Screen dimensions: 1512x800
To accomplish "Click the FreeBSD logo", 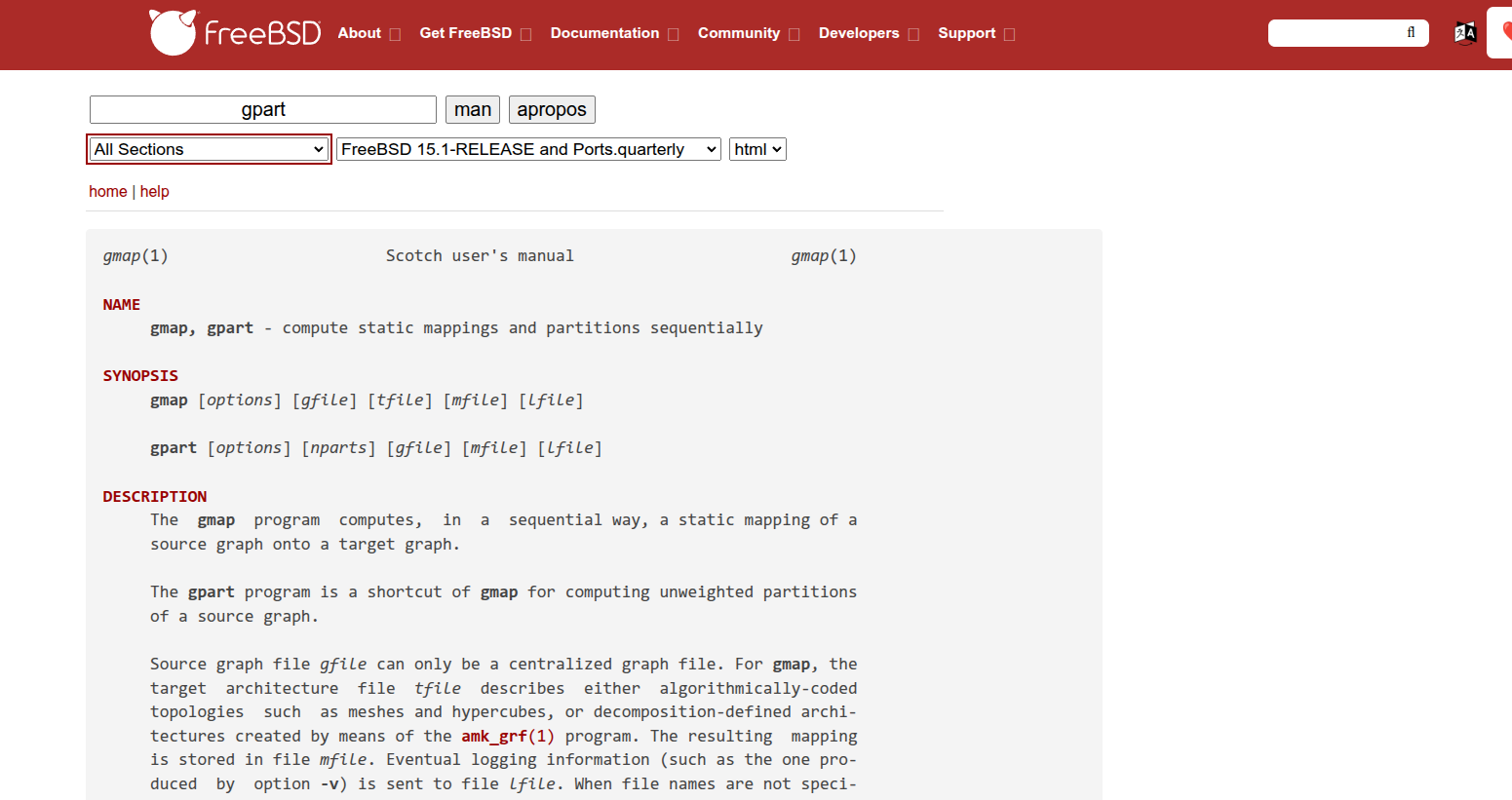I will click(x=235, y=33).
